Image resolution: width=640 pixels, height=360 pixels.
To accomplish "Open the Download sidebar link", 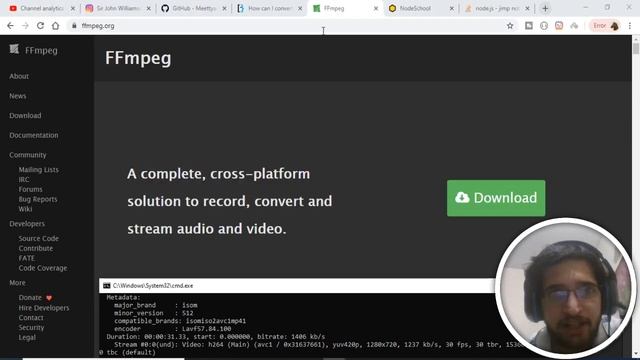I will pos(25,116).
